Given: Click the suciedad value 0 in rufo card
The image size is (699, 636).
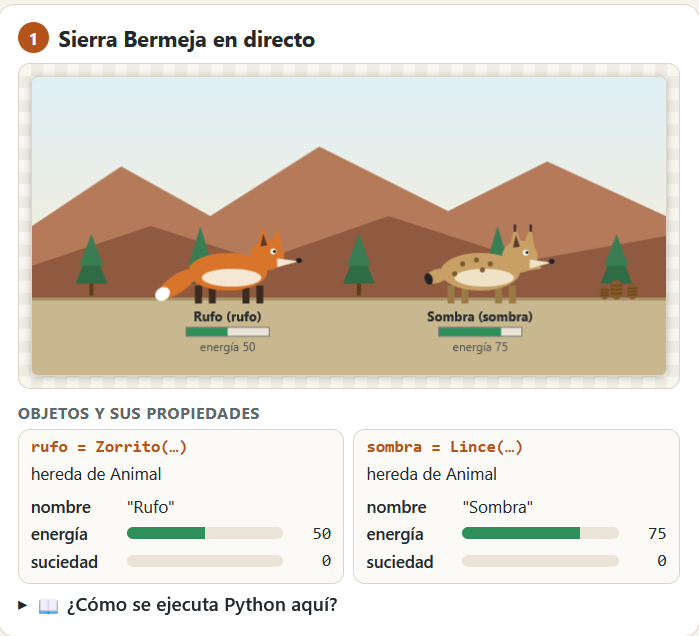Looking at the screenshot, I should point(326,561).
